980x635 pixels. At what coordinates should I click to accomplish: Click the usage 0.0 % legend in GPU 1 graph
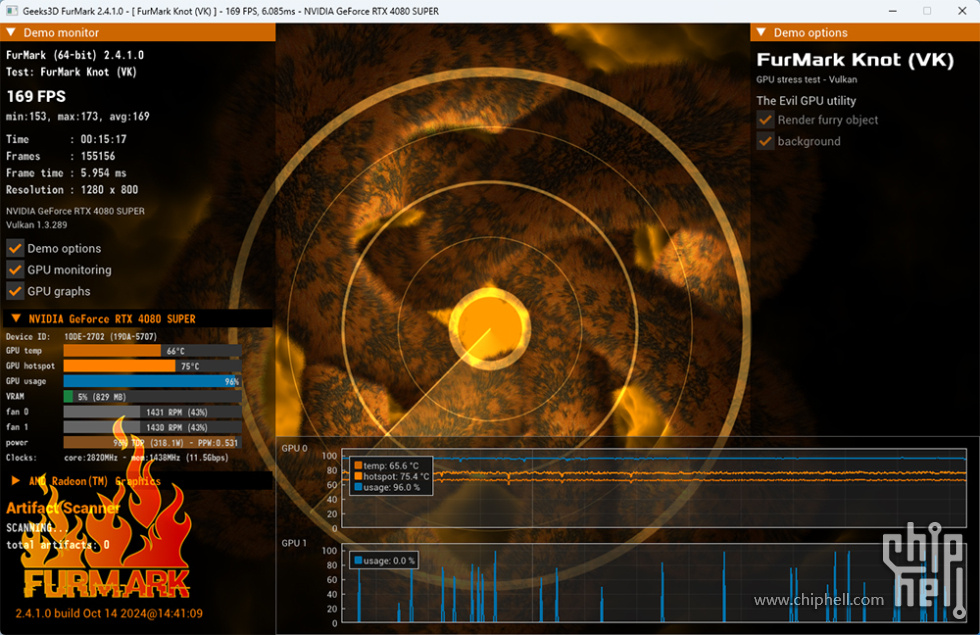coord(384,561)
